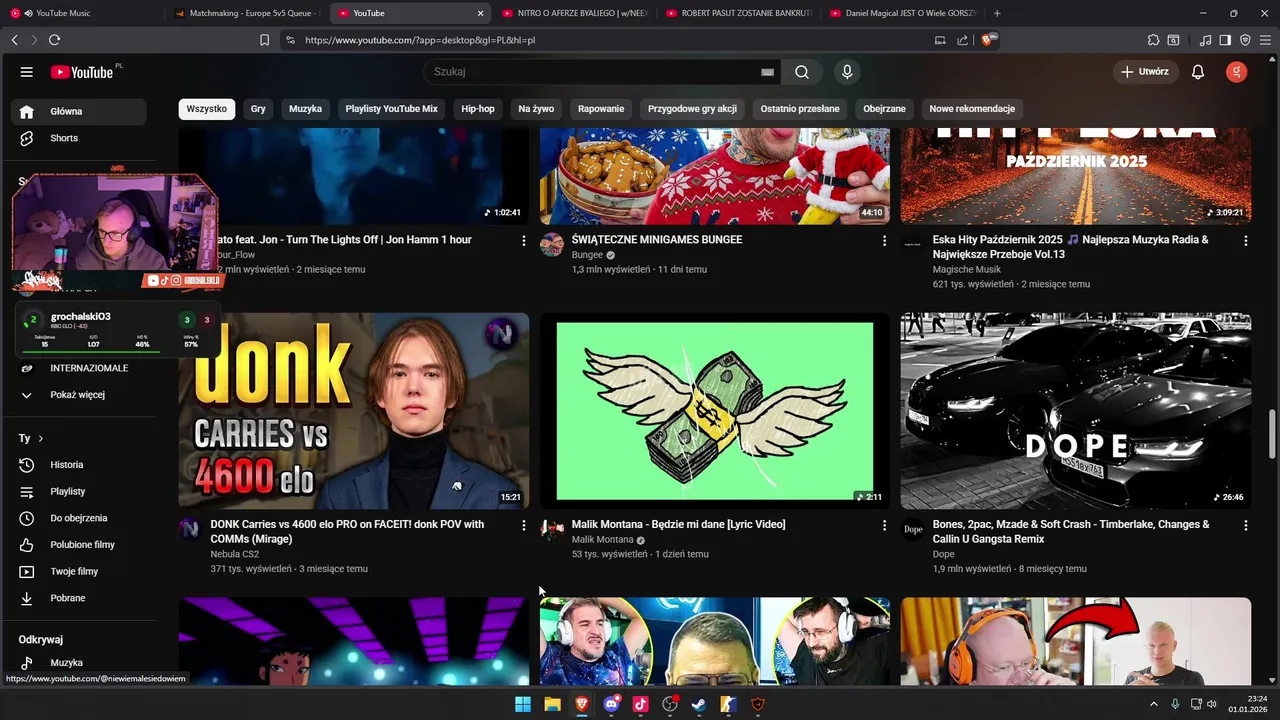Open the browser extensions puzzle icon
Screen dimensions: 1280x720
tap(1153, 40)
